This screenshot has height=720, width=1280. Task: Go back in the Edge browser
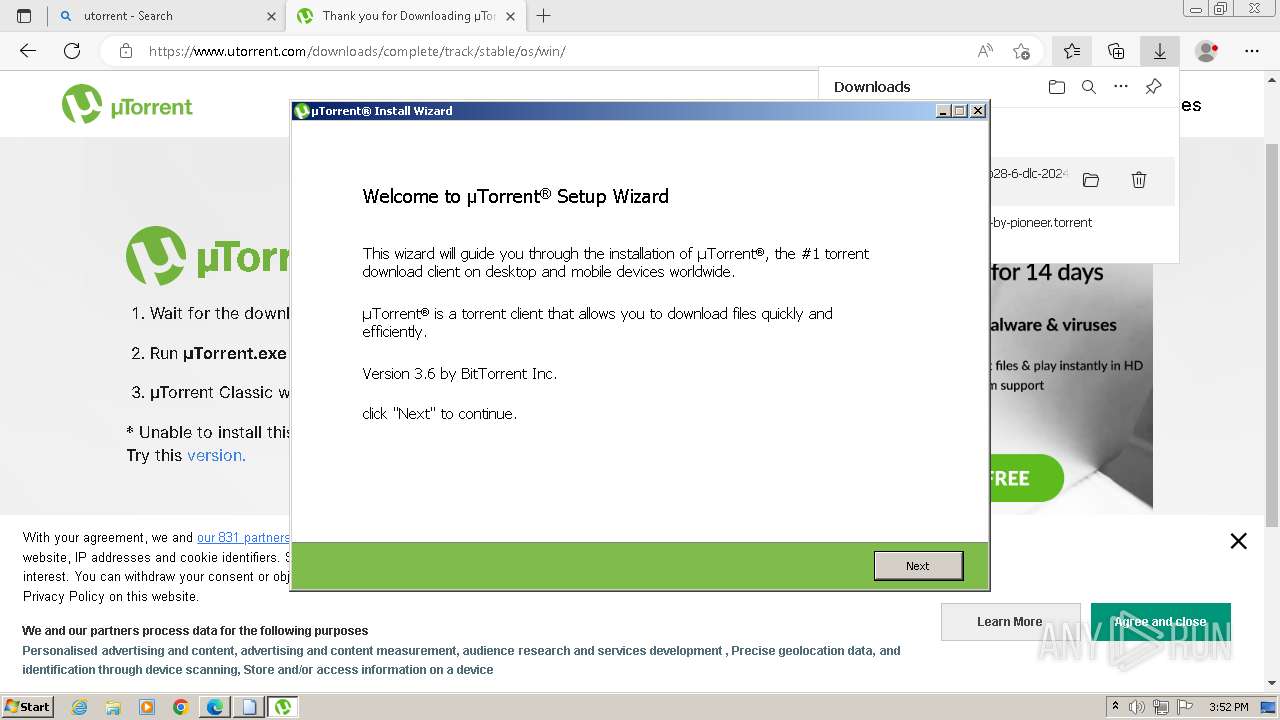[x=28, y=51]
